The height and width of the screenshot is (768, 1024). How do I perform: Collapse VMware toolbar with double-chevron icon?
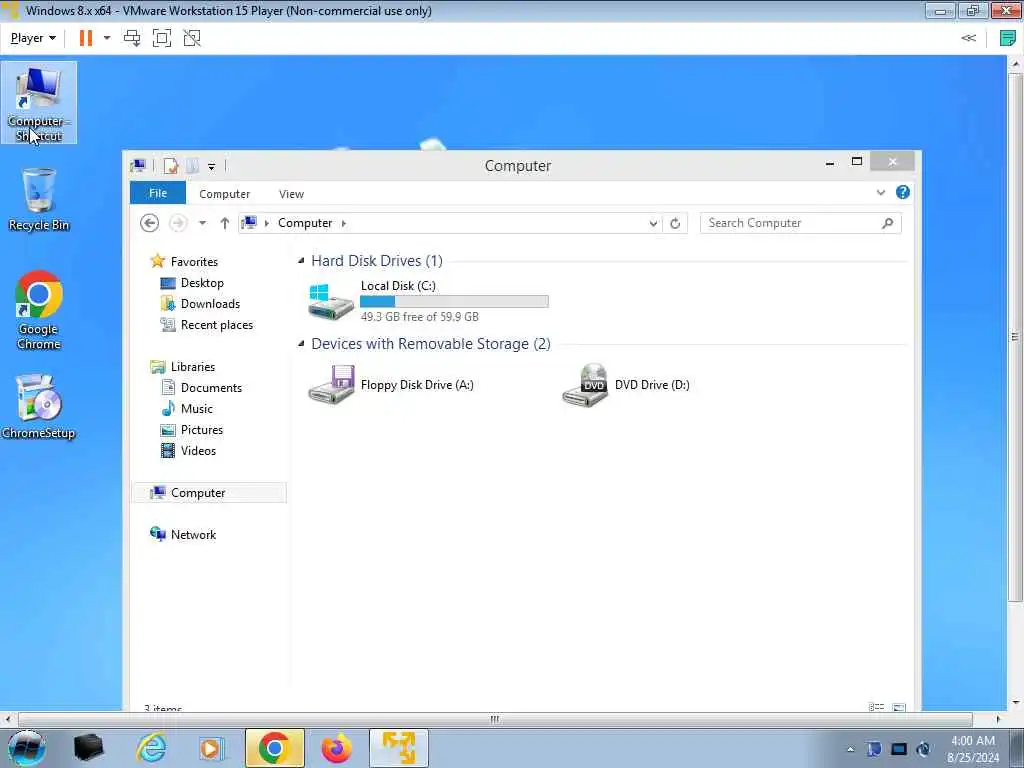(x=968, y=38)
